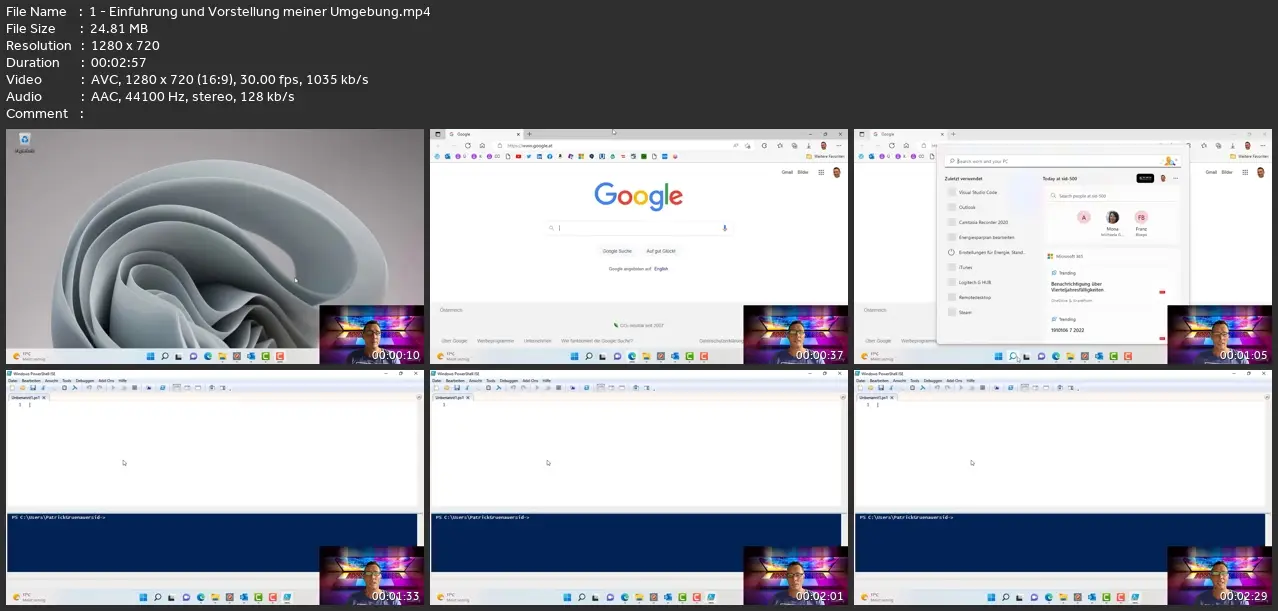Click the Google search field in the 00:00:37 frame
The image size is (1278, 611).
pyautogui.click(x=640, y=228)
